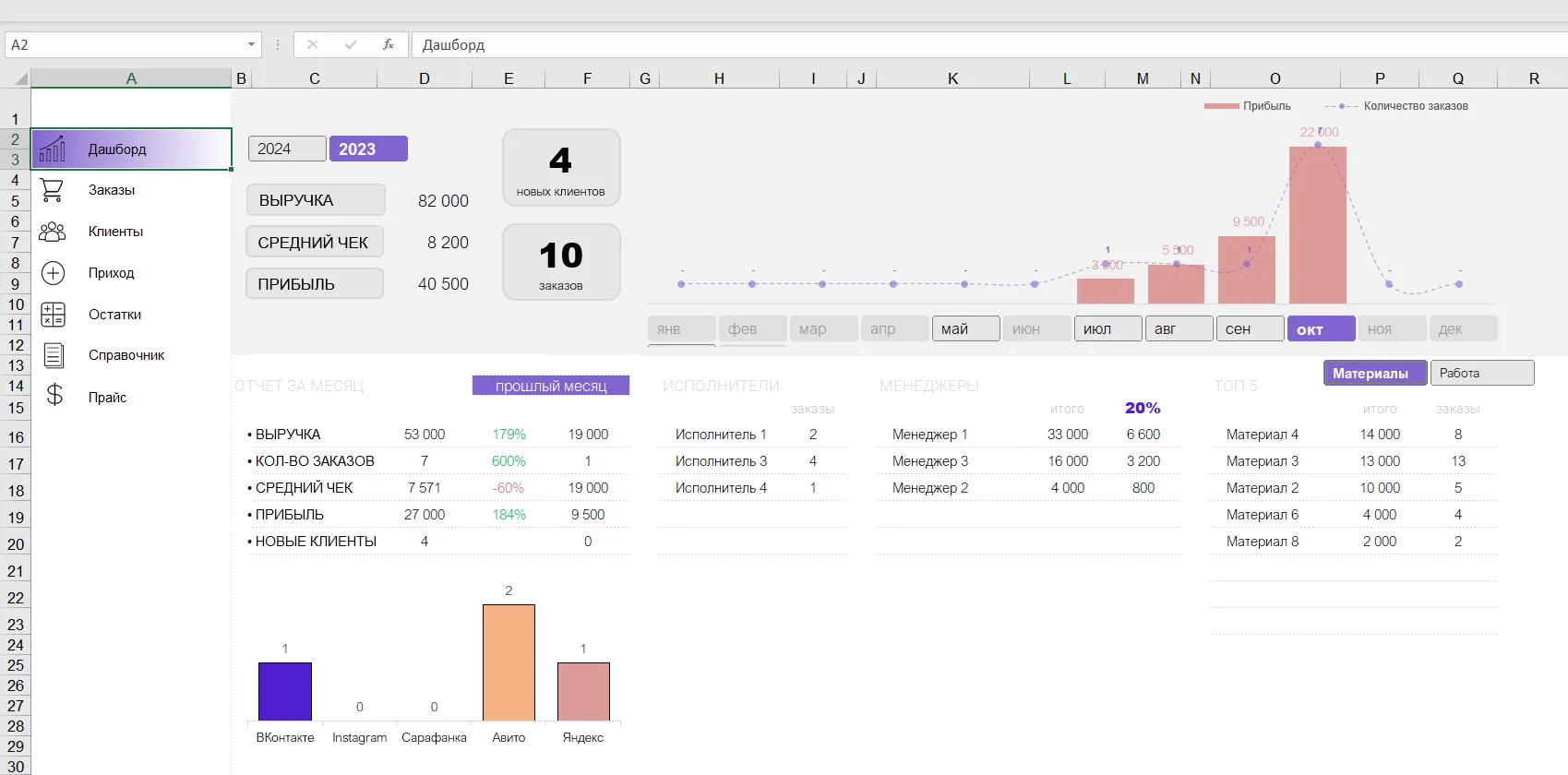This screenshot has height=775, width=1568.
Task: Click the row 20 header
Action: pos(16,544)
